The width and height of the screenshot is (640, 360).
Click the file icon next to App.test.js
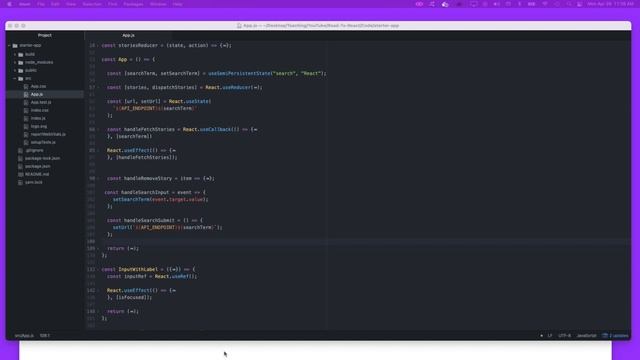click(26, 102)
